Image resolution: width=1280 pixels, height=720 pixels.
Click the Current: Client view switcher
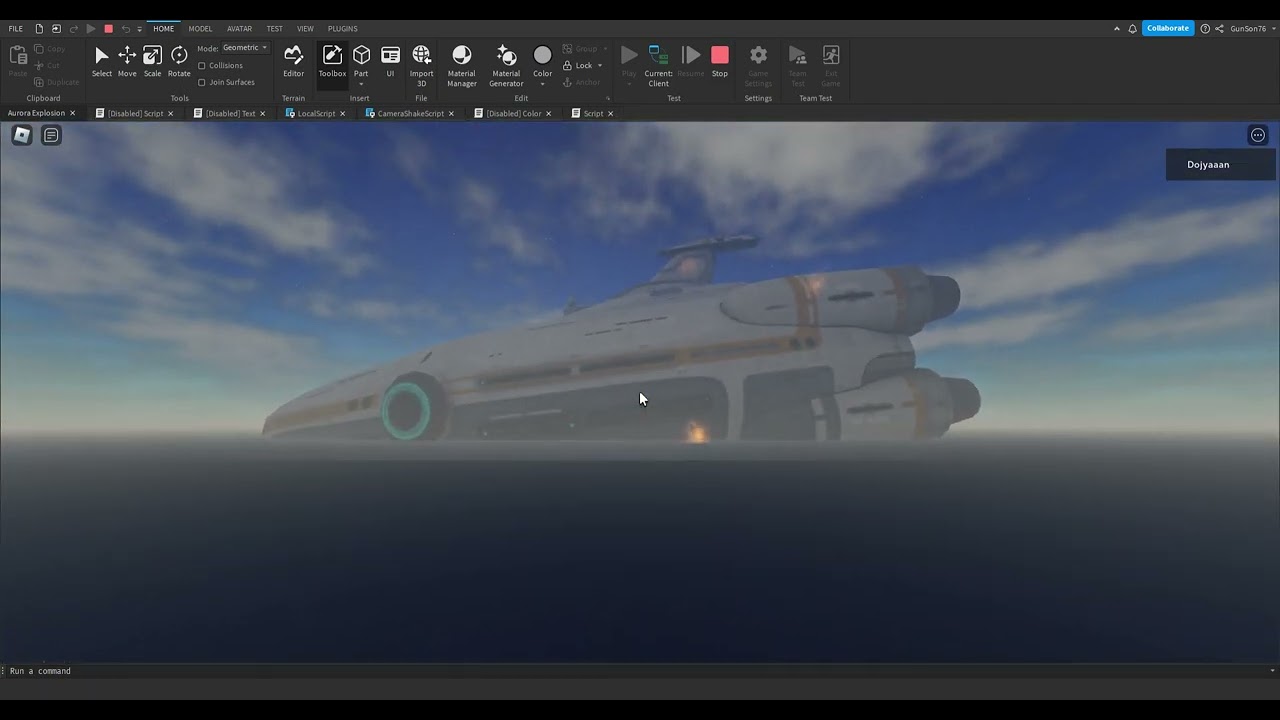point(658,65)
